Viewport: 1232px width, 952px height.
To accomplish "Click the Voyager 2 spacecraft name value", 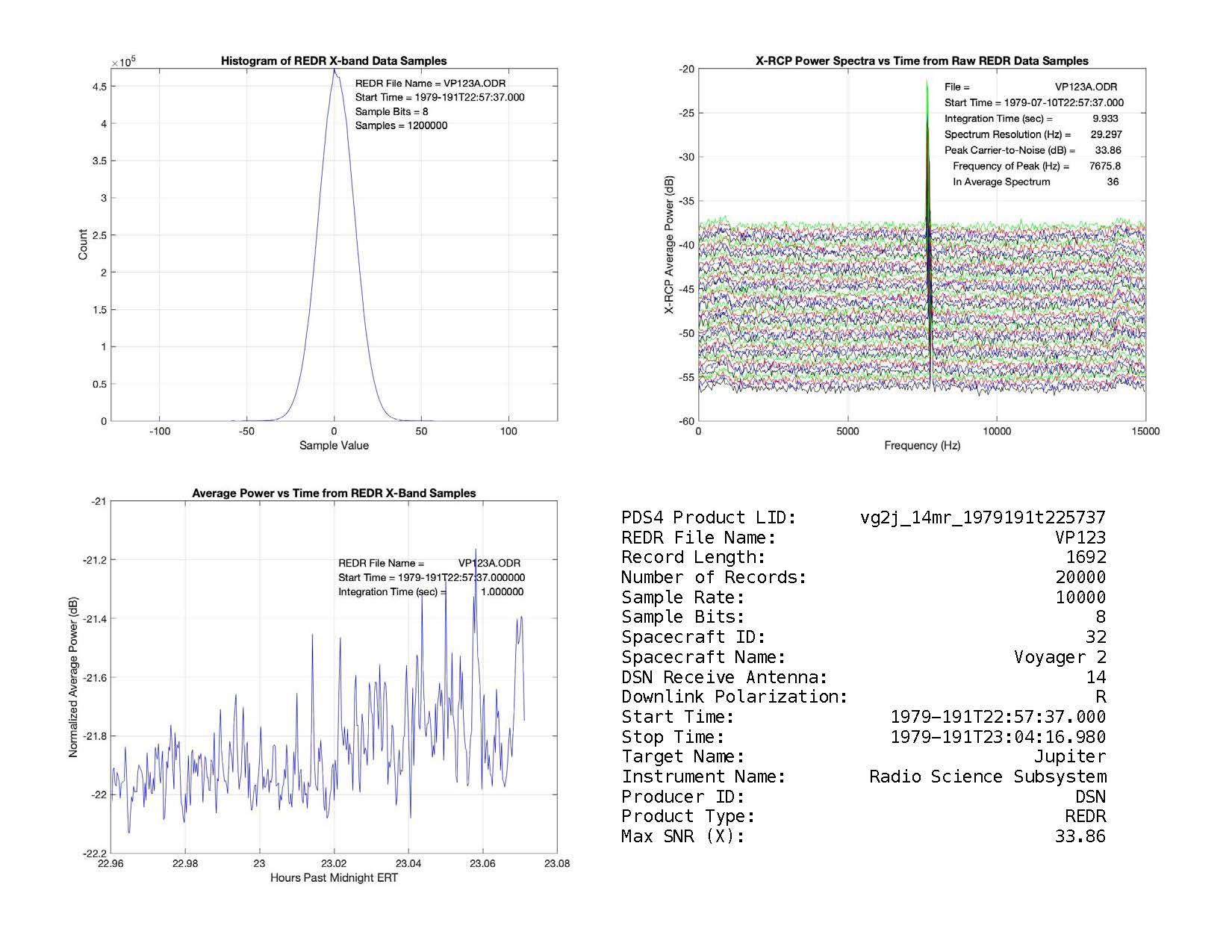I will [1060, 657].
